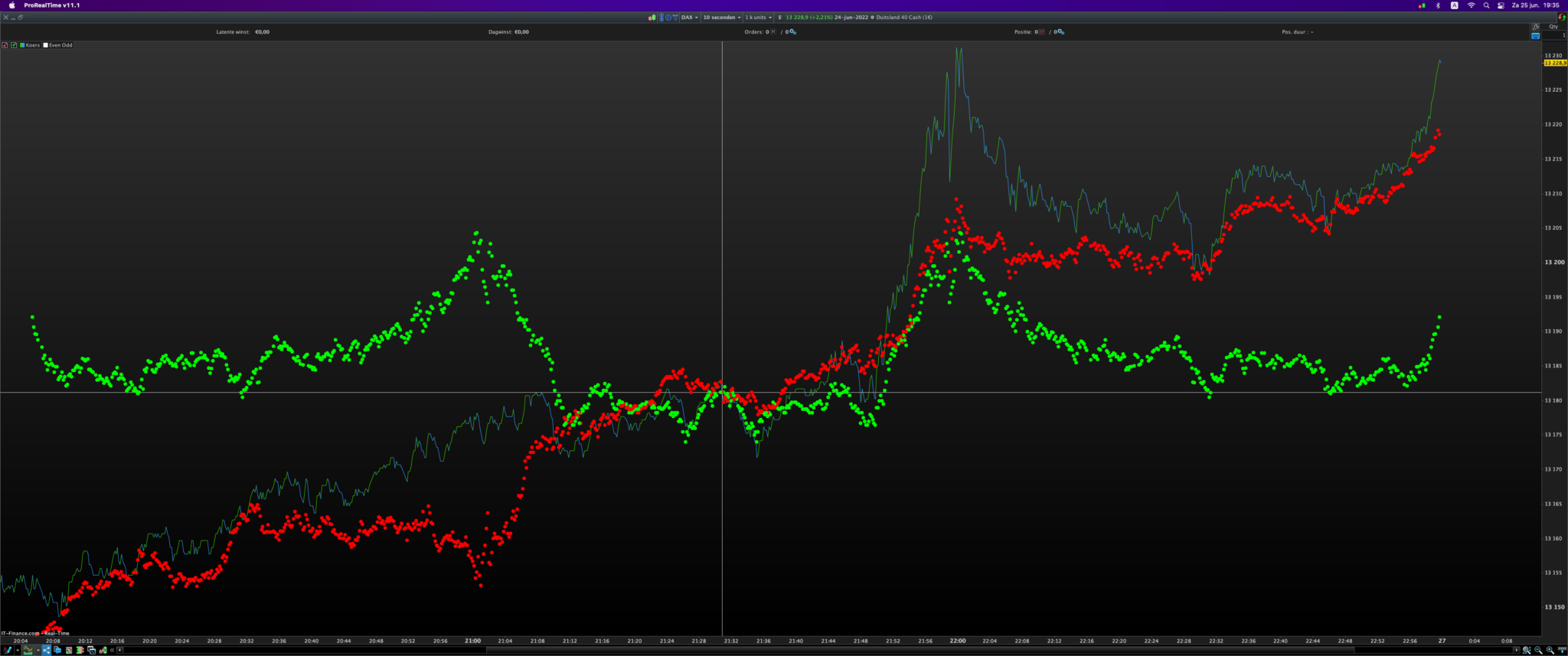The height and width of the screenshot is (656, 1568).
Task: Click the red-green refresh arrows icon
Action: click(x=1561, y=17)
